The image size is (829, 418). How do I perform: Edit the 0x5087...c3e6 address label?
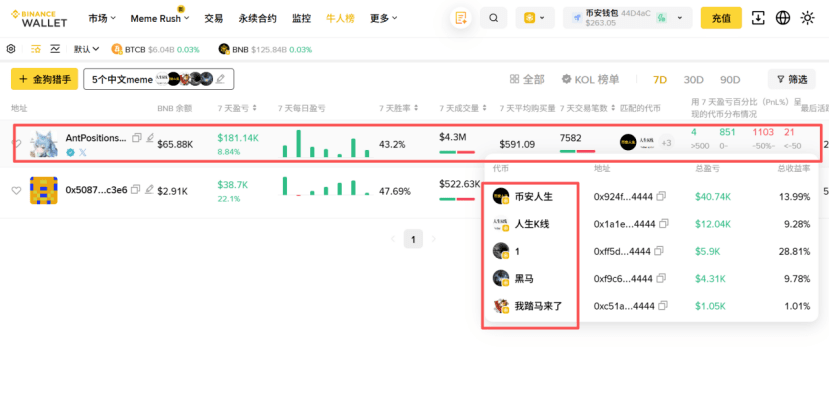(x=150, y=189)
